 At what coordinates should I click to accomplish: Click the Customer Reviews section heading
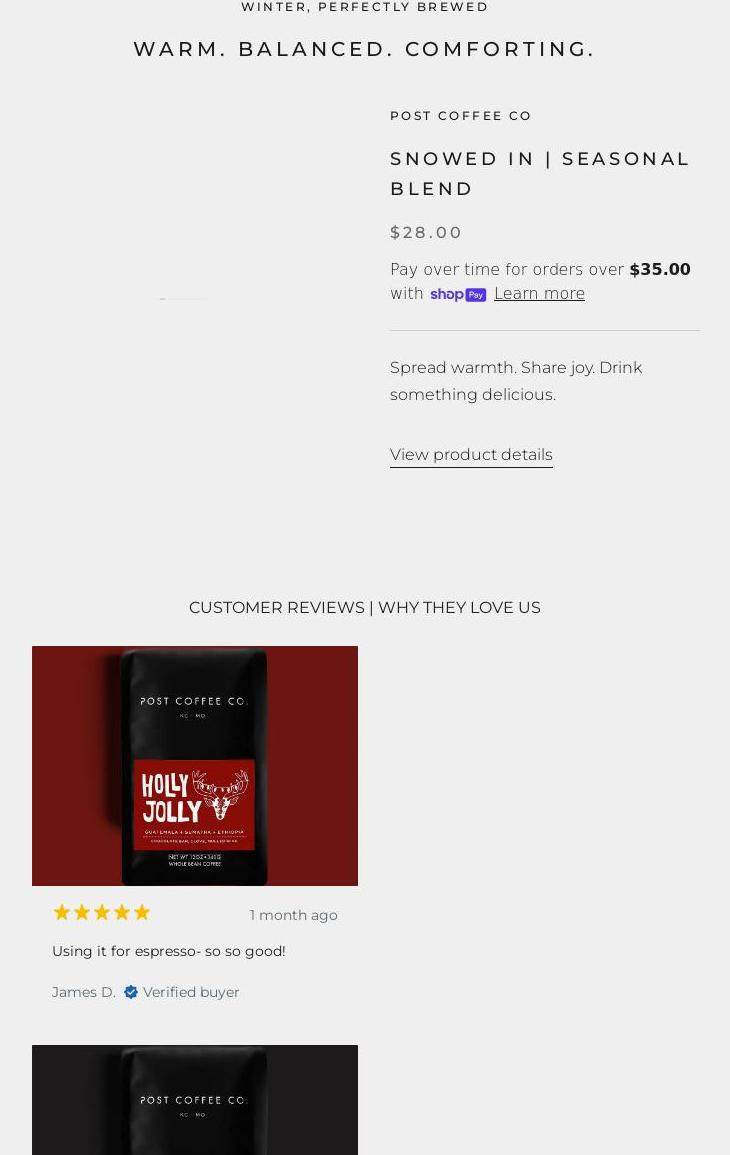pyautogui.click(x=365, y=608)
